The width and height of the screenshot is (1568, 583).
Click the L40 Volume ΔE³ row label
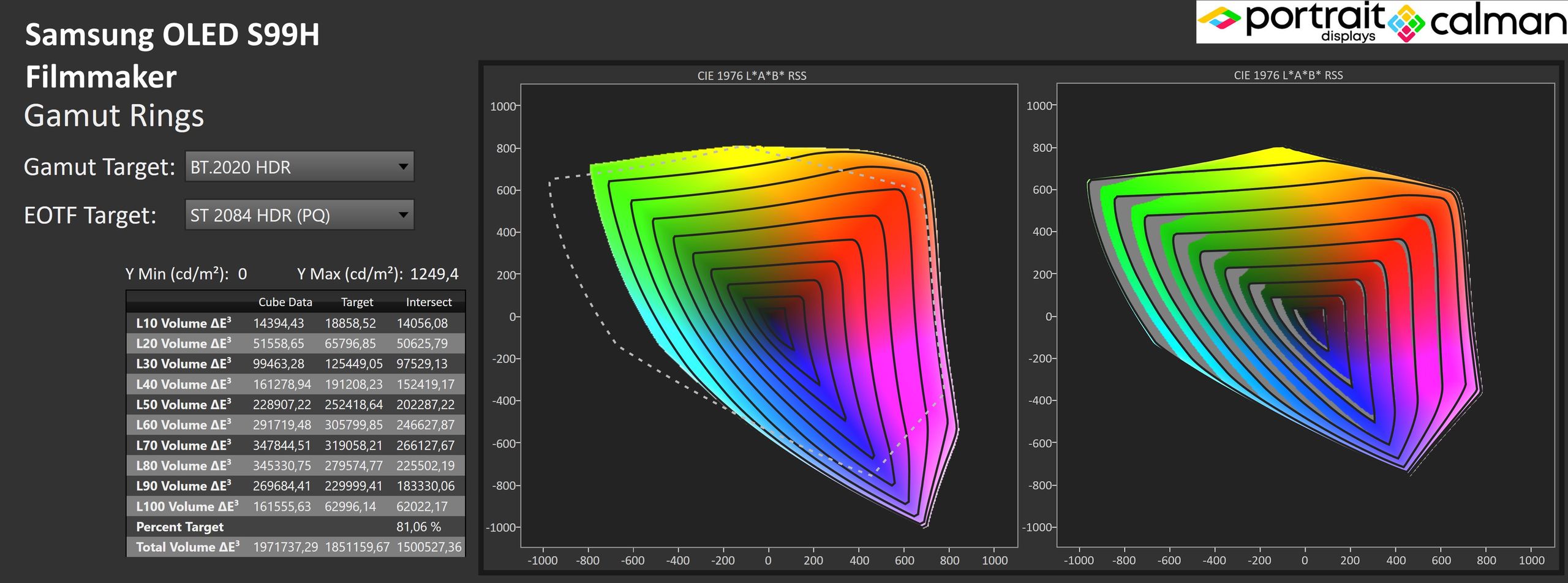coord(184,384)
